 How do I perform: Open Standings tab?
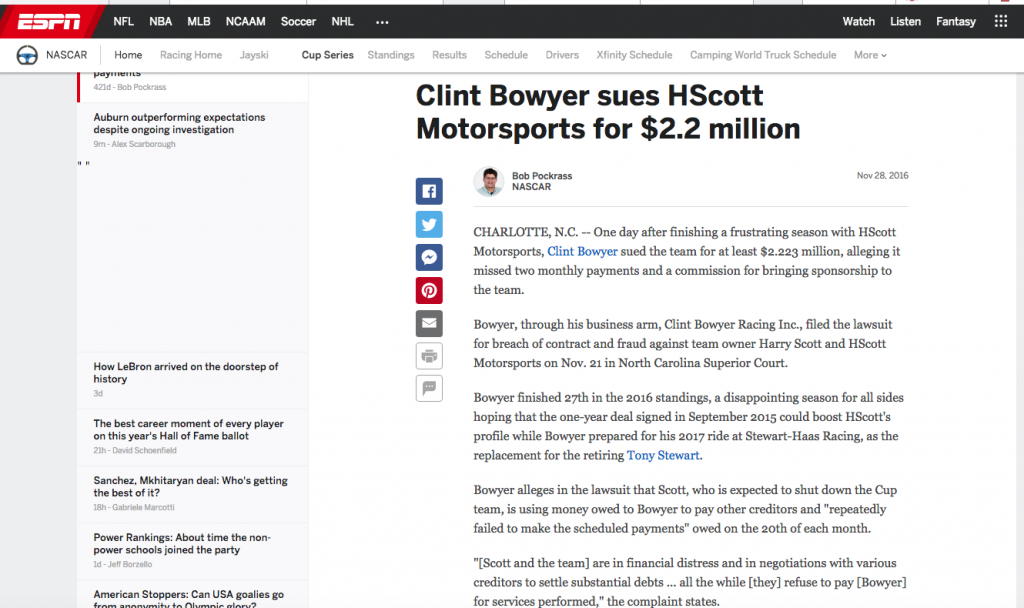pos(391,55)
